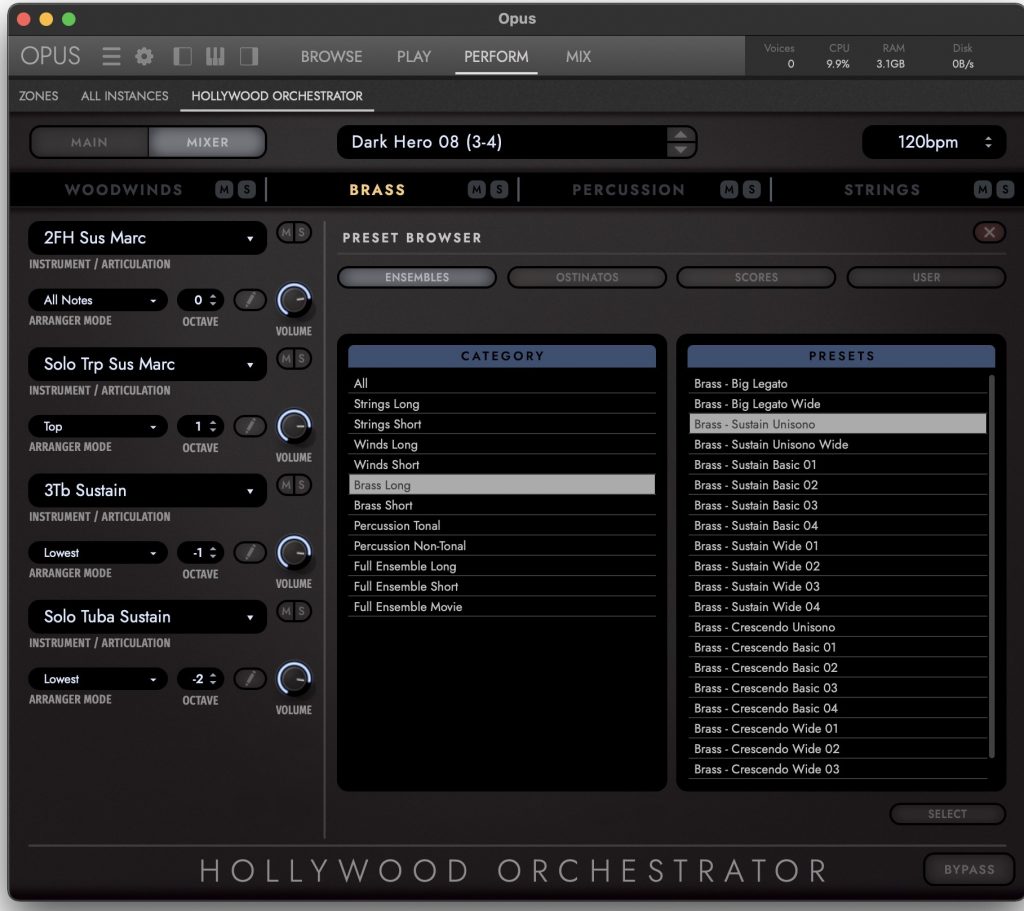Open the Lowest arranger mode dropdown for 3Tb Sustain
Viewport: 1024px width, 911px height.
pos(98,552)
